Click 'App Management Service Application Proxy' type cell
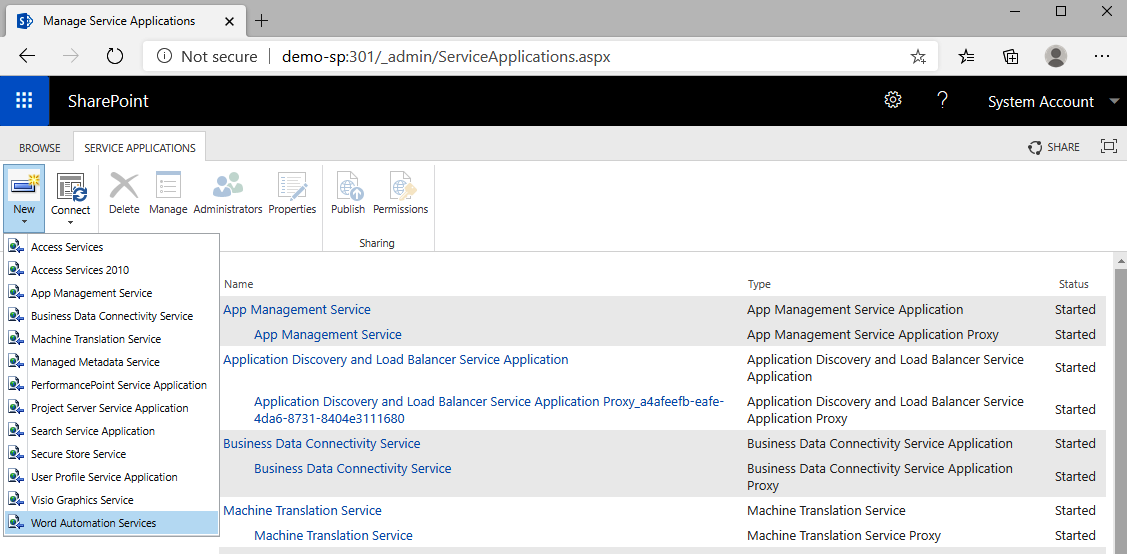The width and height of the screenshot is (1127, 554). click(x=873, y=335)
